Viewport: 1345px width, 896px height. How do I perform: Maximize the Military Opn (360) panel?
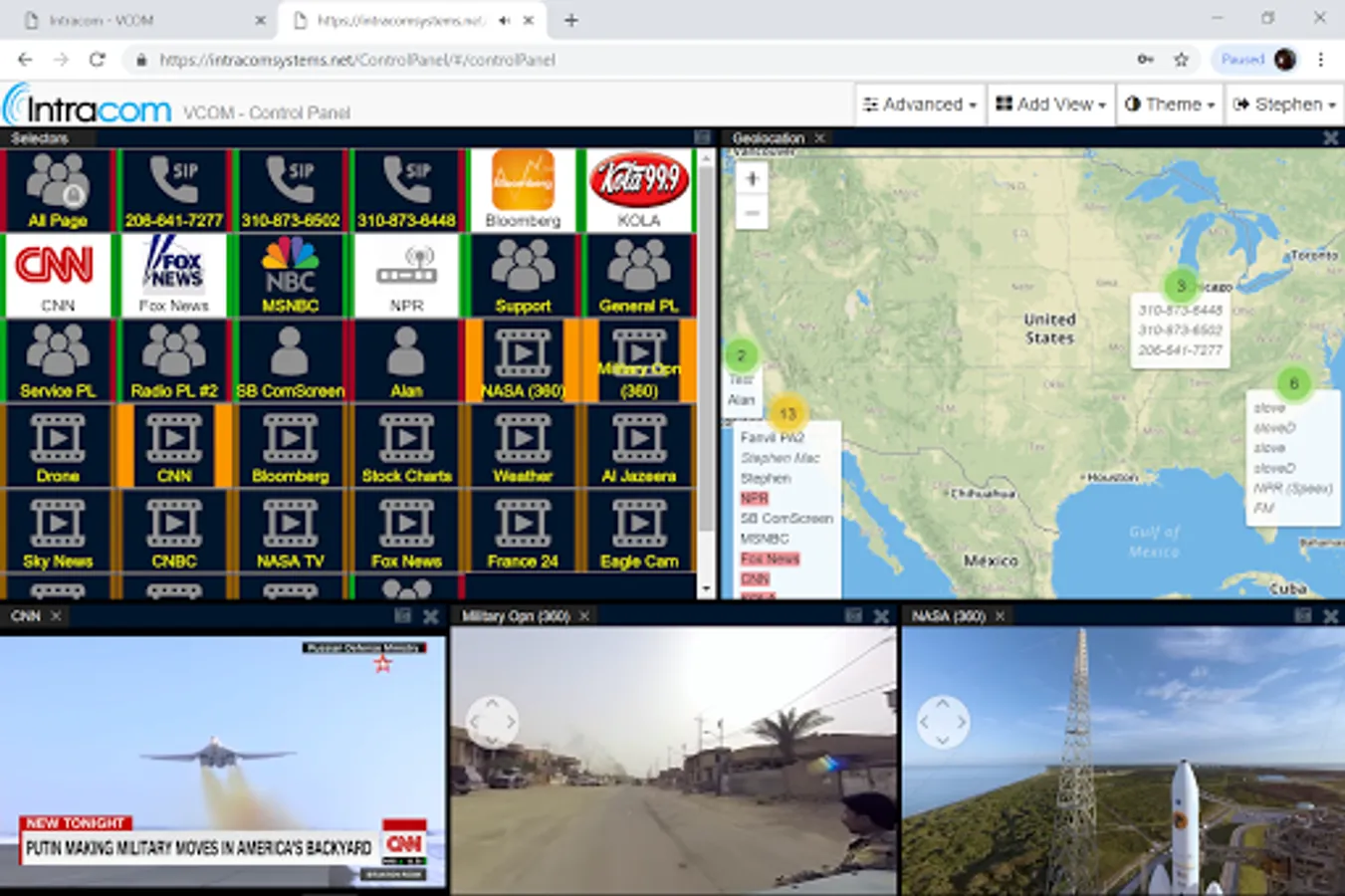click(x=853, y=616)
